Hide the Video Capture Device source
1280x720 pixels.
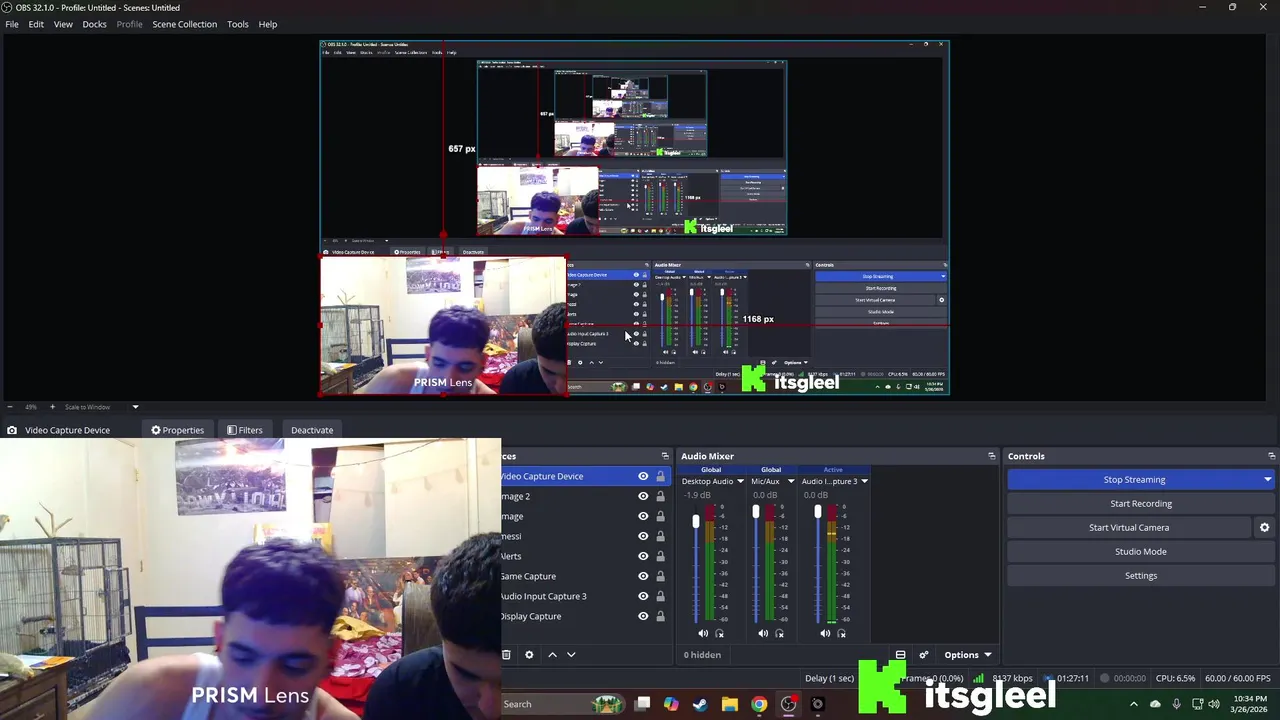tap(643, 476)
